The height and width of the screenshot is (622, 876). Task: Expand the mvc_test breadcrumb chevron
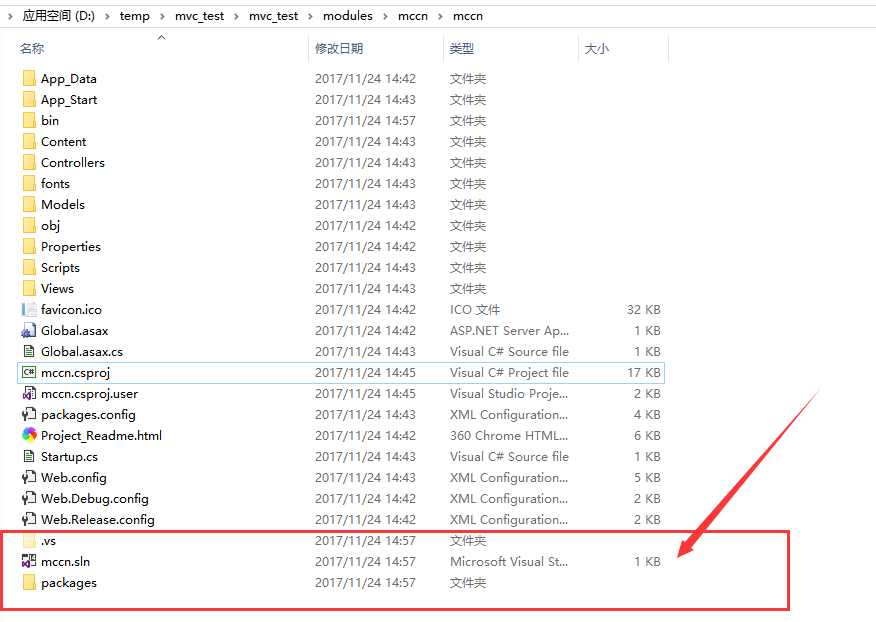[x=235, y=15]
